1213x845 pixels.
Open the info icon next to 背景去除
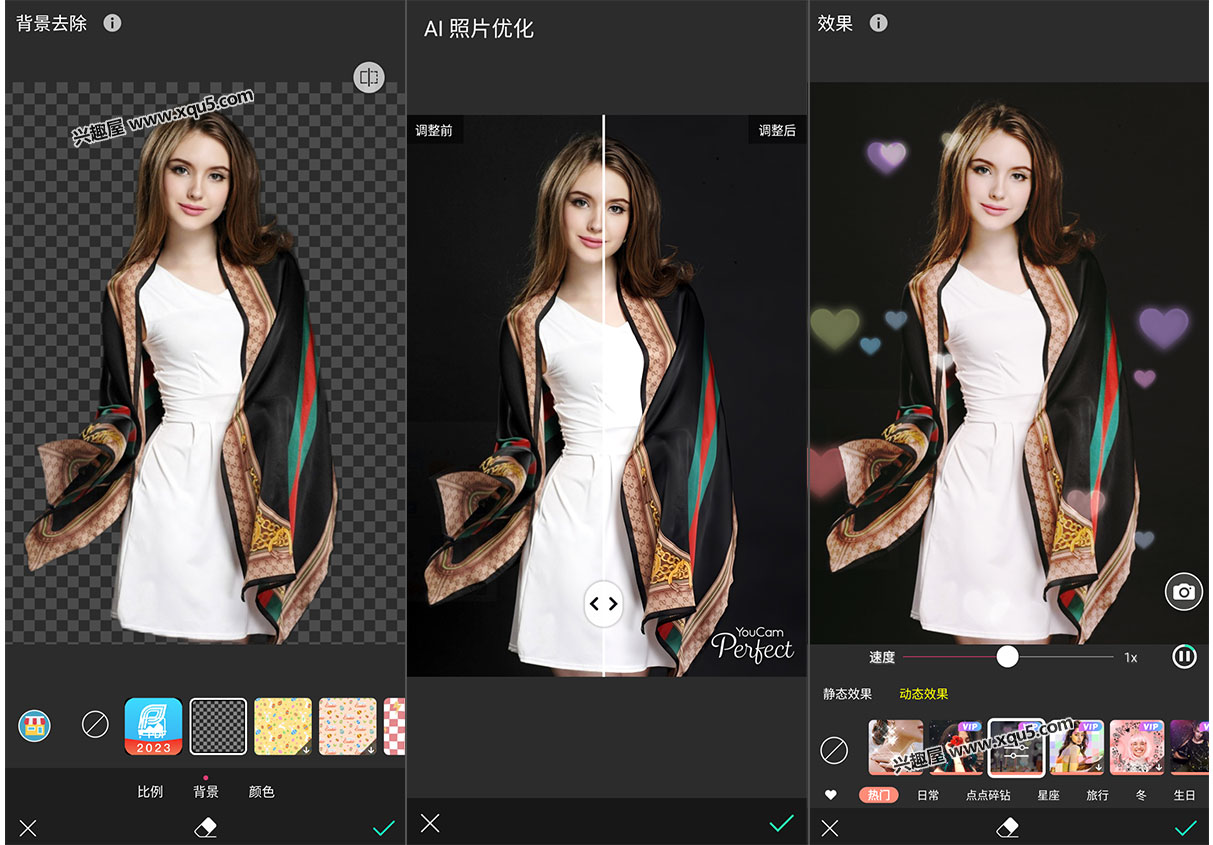coord(112,23)
